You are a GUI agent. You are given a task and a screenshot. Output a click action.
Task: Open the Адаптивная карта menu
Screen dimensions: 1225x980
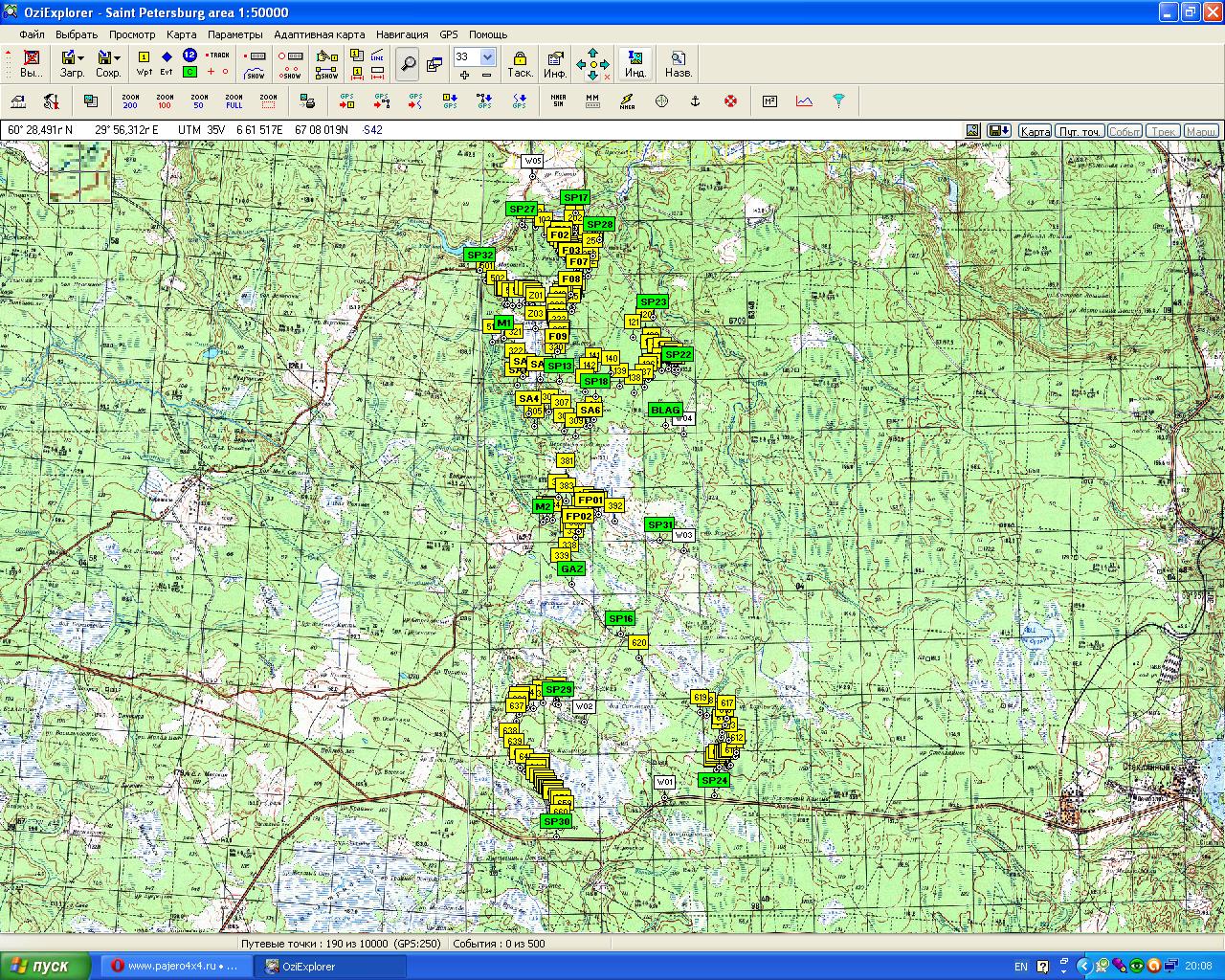click(320, 34)
